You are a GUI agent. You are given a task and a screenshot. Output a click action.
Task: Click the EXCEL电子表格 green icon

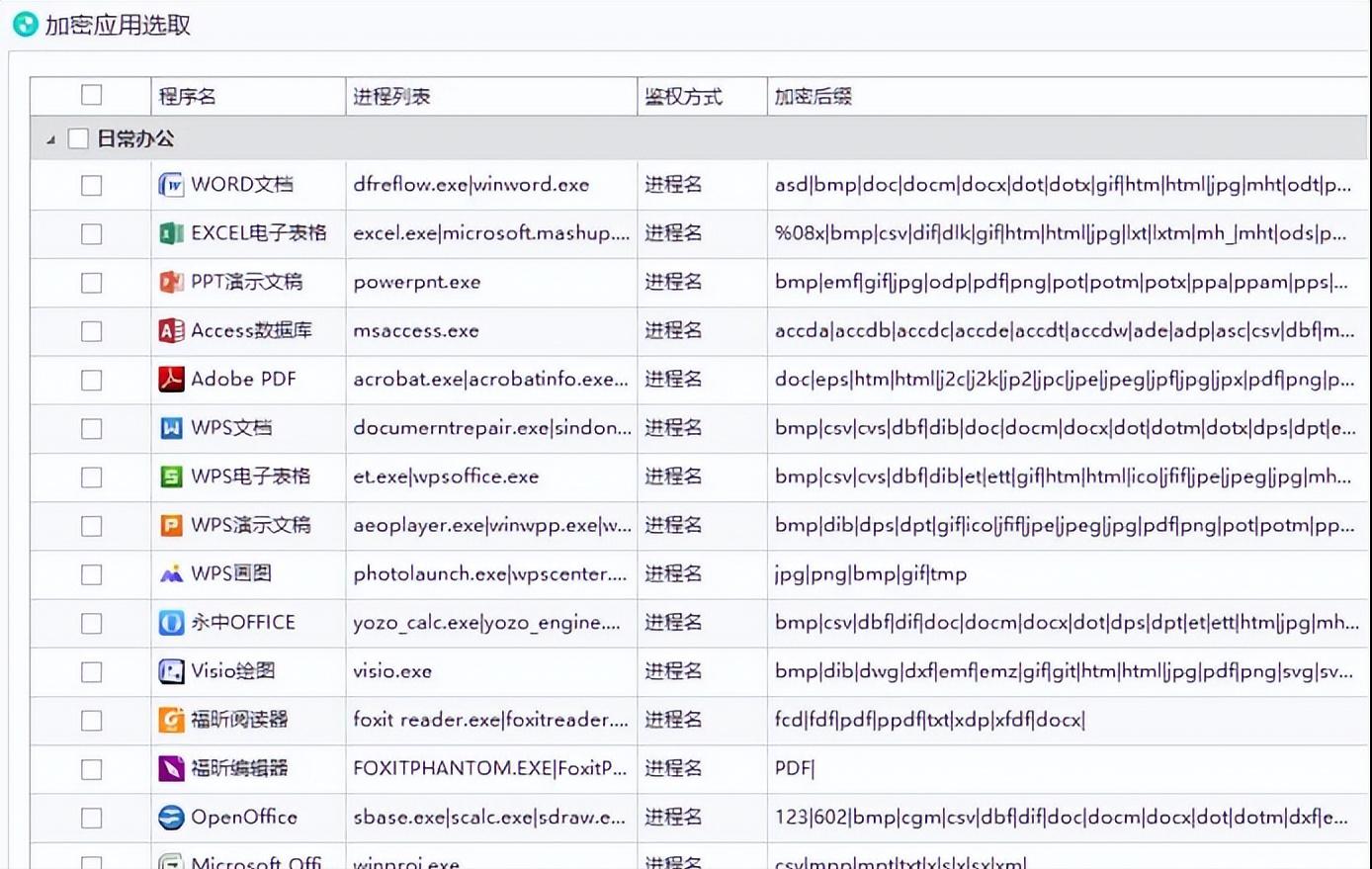(172, 233)
